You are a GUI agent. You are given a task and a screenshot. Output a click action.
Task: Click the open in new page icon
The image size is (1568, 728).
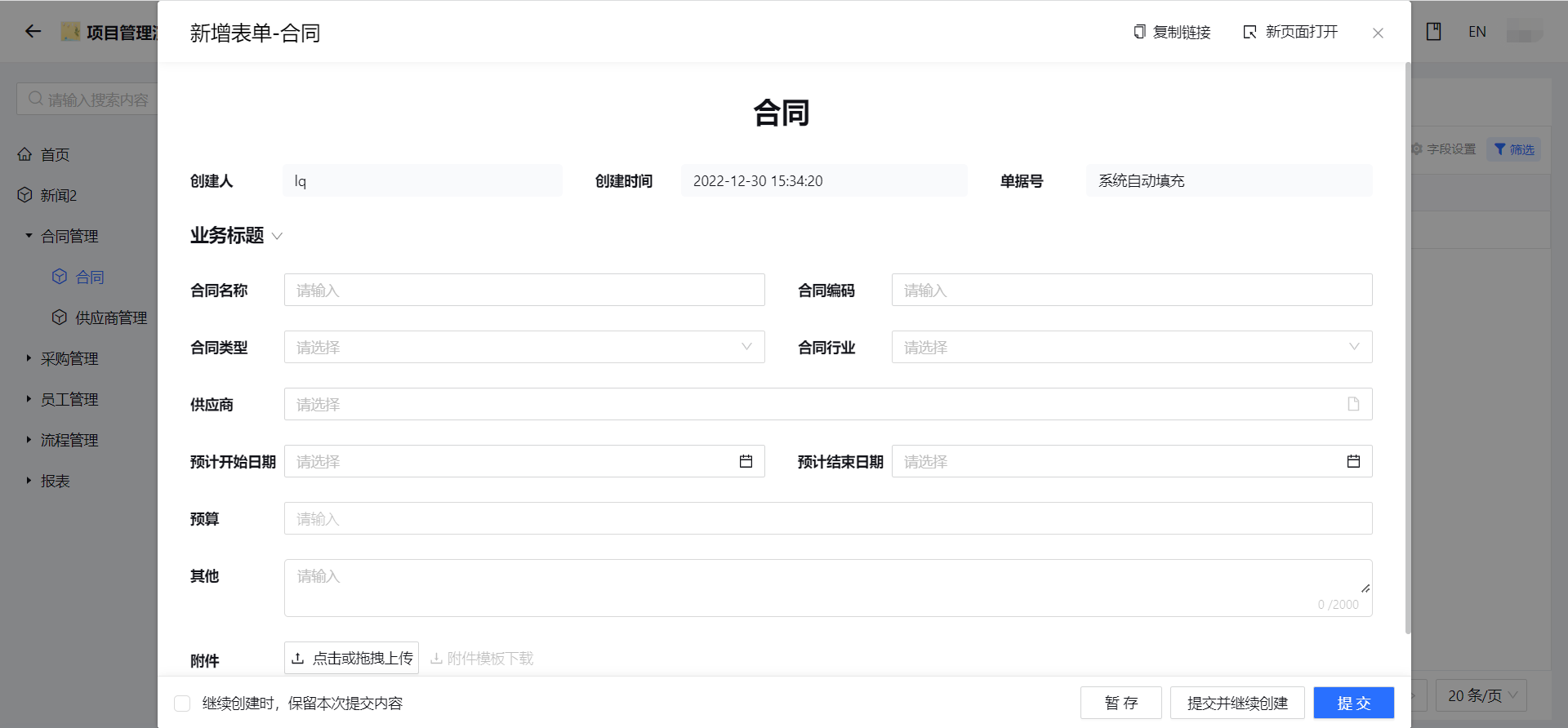pyautogui.click(x=1249, y=32)
